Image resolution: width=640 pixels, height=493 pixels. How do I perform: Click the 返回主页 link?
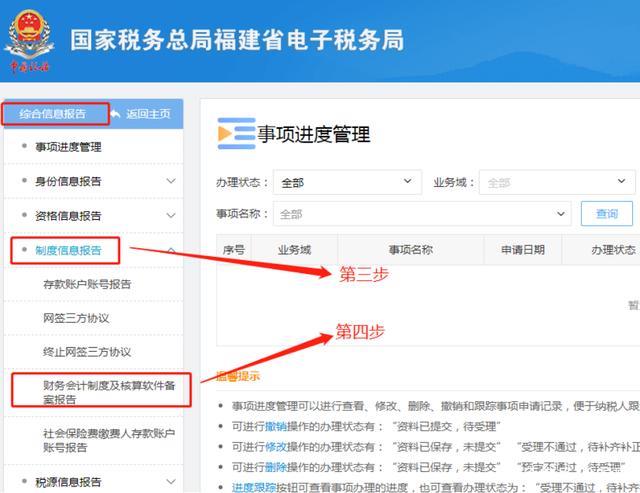pos(148,114)
